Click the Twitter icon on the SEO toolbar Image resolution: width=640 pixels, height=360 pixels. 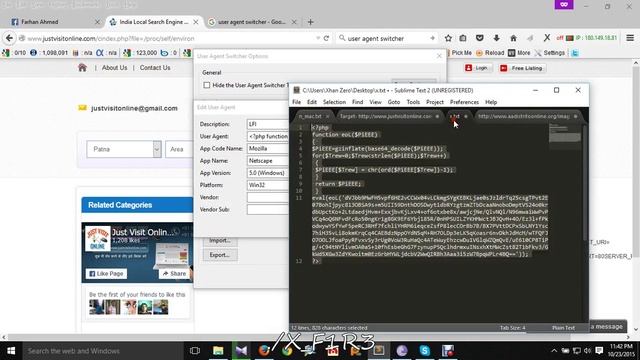coord(575,53)
